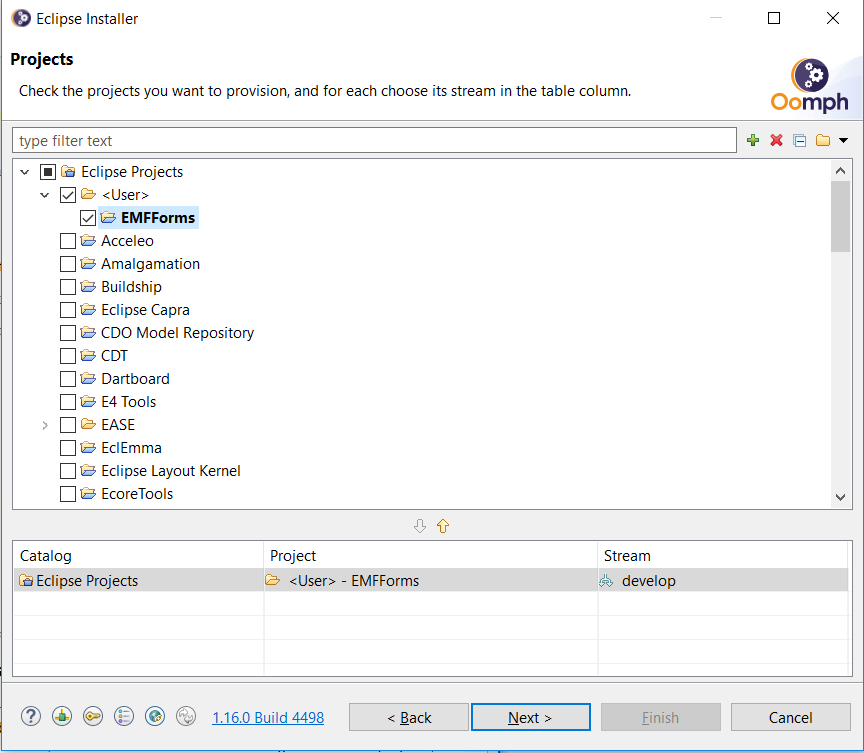Viewport: 864px width, 753px height.
Task: Click the develop stream branch icon
Action: click(x=606, y=581)
